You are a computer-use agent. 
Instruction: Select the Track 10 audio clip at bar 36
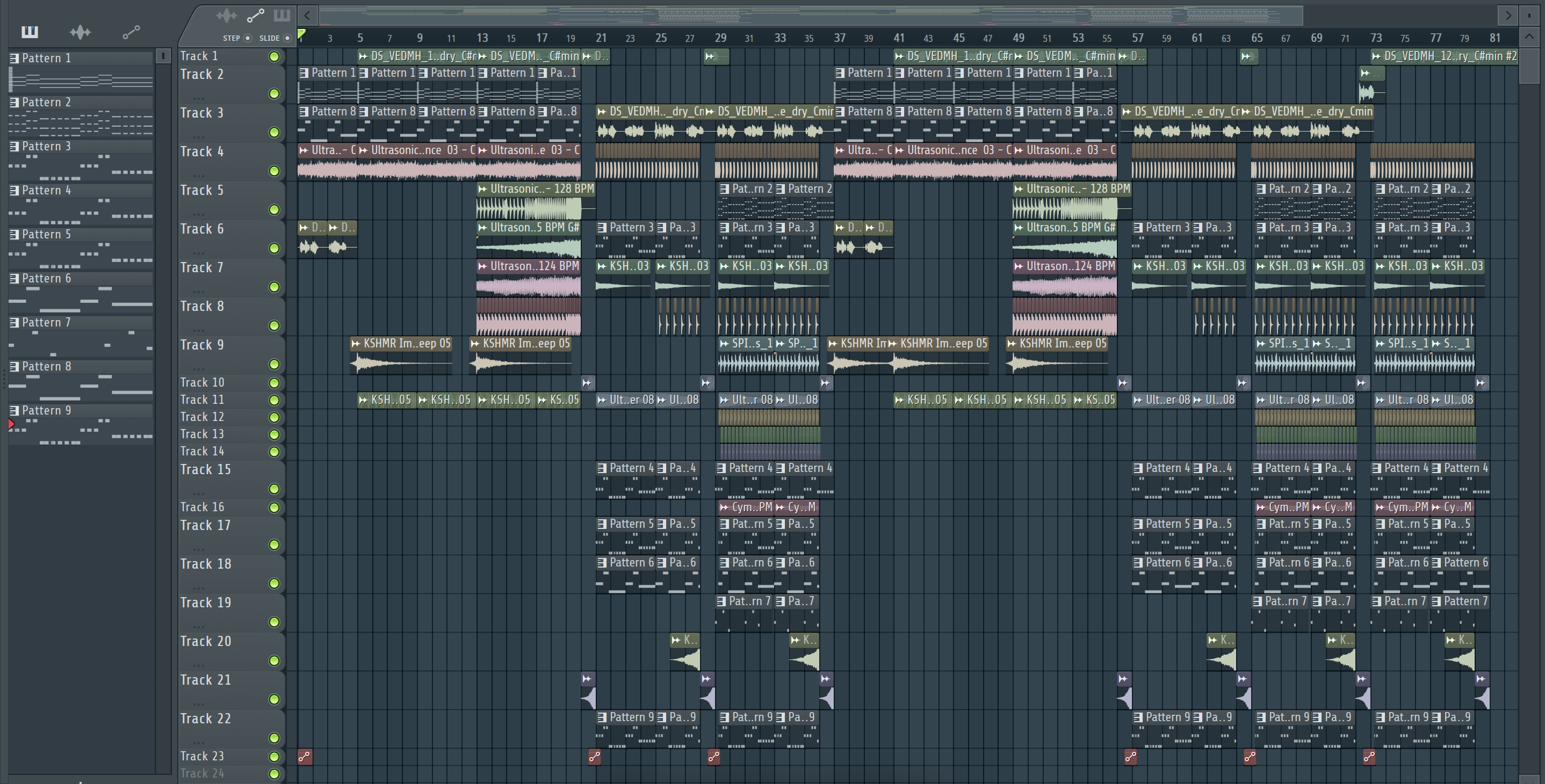pyautogui.click(x=826, y=382)
